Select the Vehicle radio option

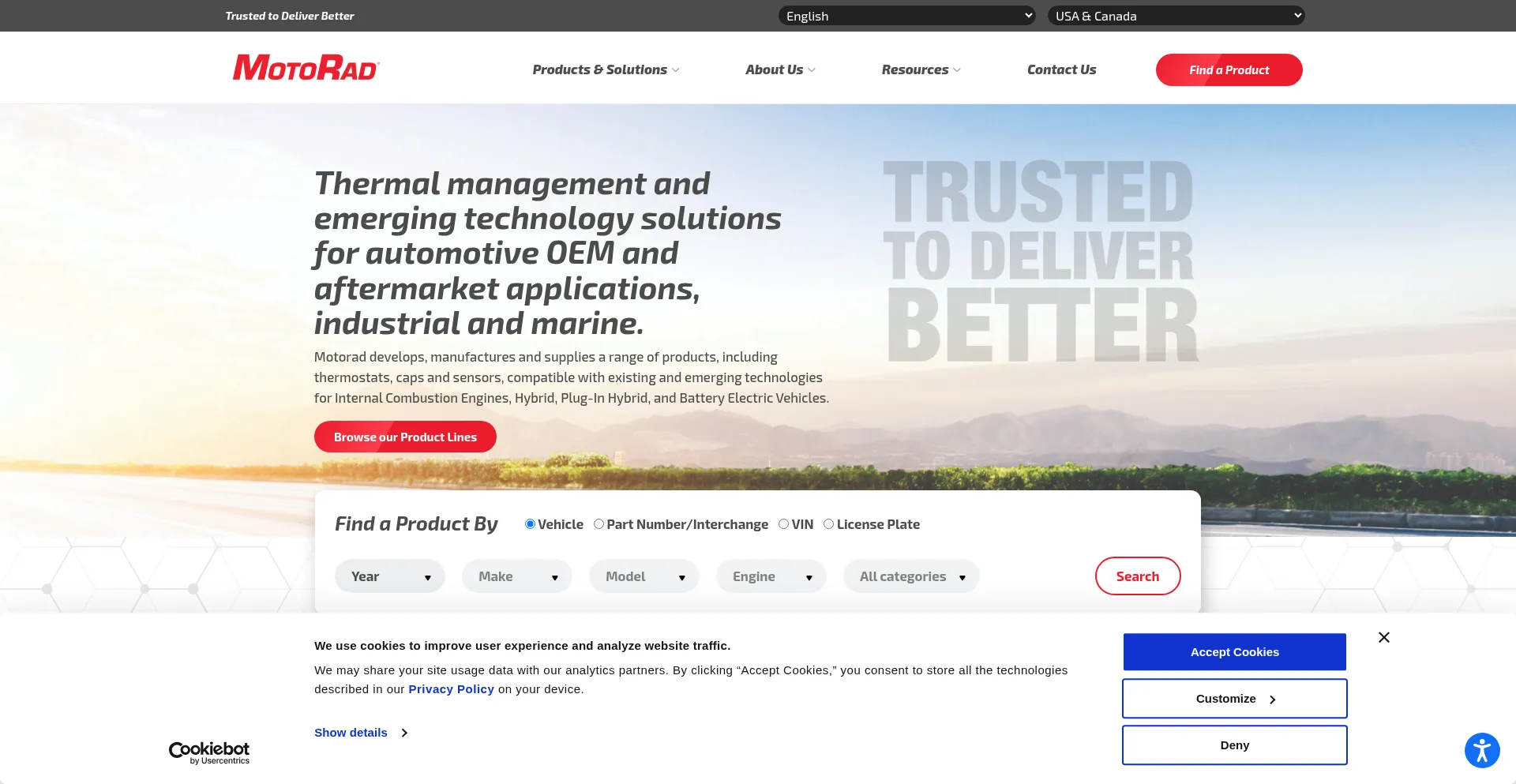tap(530, 524)
